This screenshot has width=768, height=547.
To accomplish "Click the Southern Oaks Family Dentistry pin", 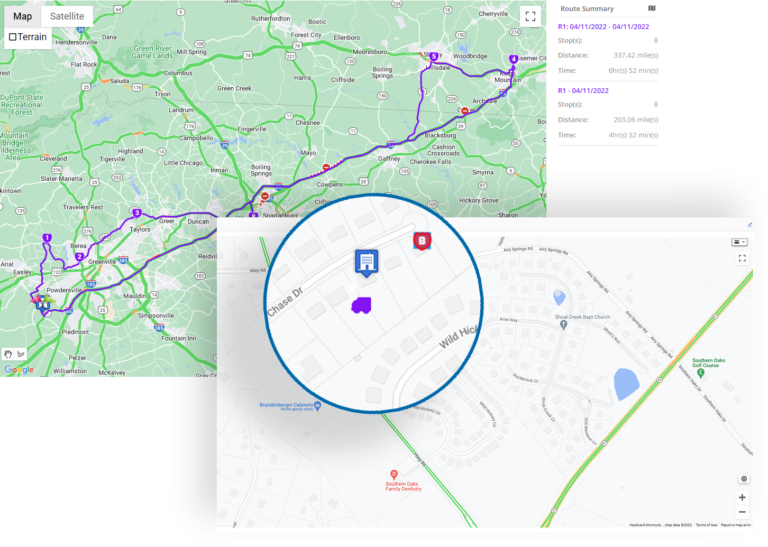I will pyautogui.click(x=394, y=475).
